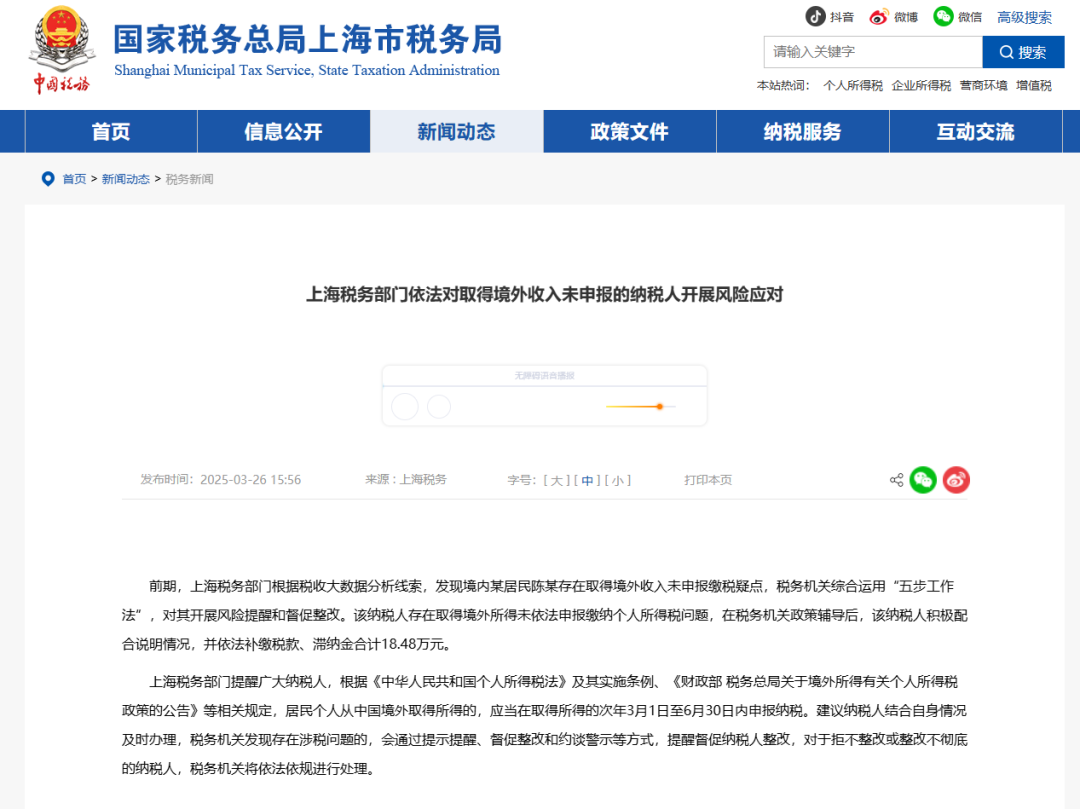Image resolution: width=1080 pixels, height=809 pixels.
Task: Share article via red Weibo button
Action: click(956, 480)
